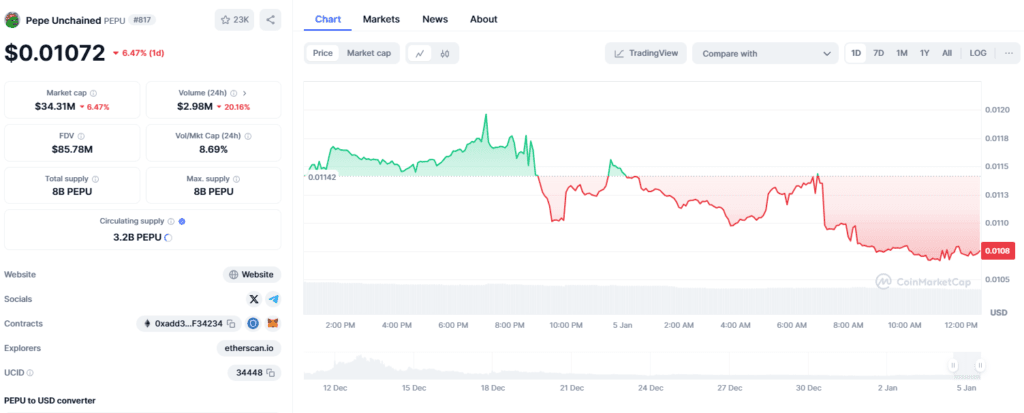The height and width of the screenshot is (413, 1024).
Task: Click the $34.31M market cap value
Action: coord(56,107)
